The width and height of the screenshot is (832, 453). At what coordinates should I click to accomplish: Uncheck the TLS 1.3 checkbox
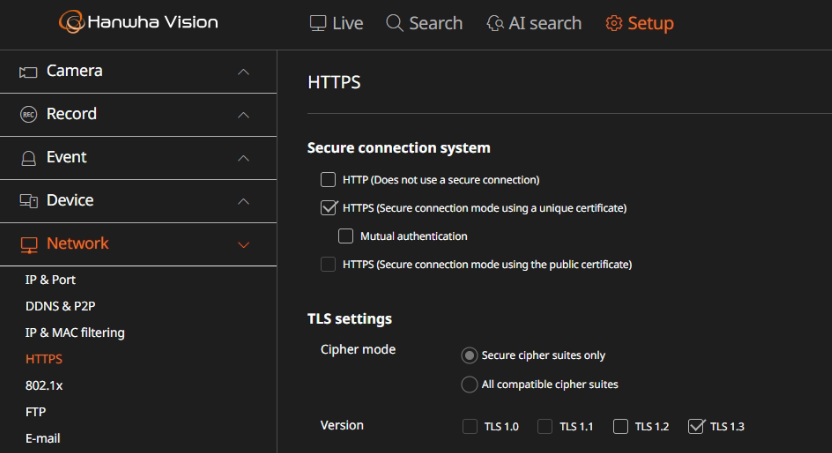point(696,426)
